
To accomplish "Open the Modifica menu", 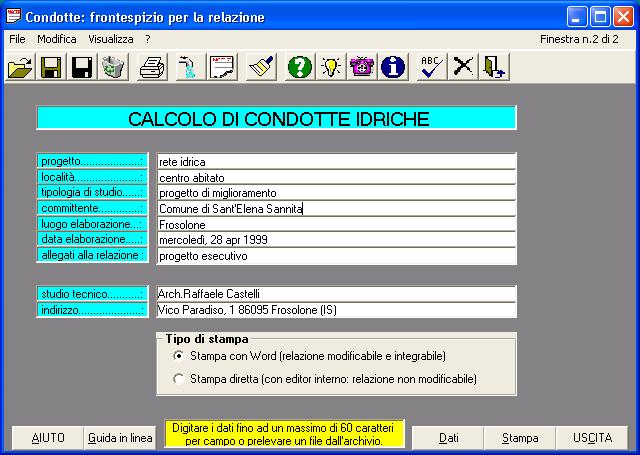I will click(56, 38).
